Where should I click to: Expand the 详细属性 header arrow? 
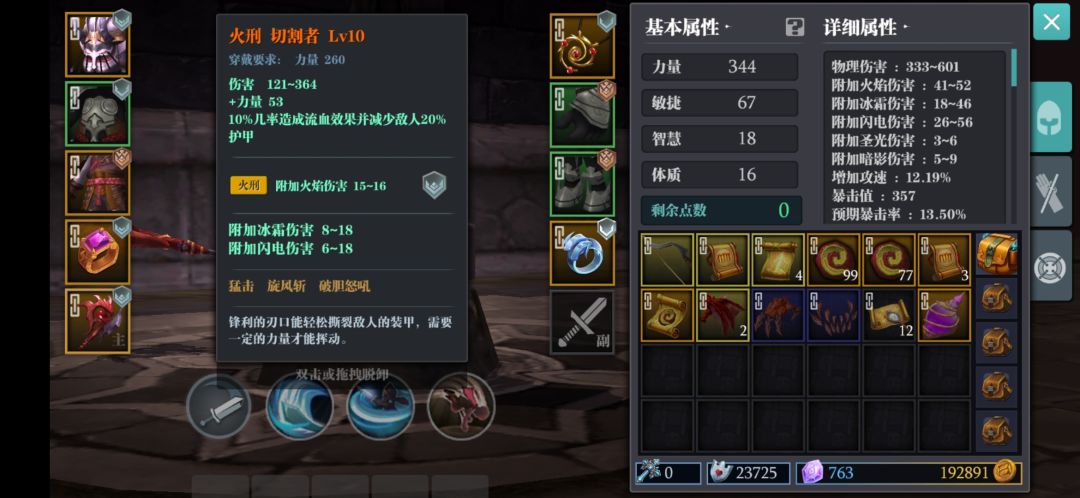pyautogui.click(x=906, y=28)
